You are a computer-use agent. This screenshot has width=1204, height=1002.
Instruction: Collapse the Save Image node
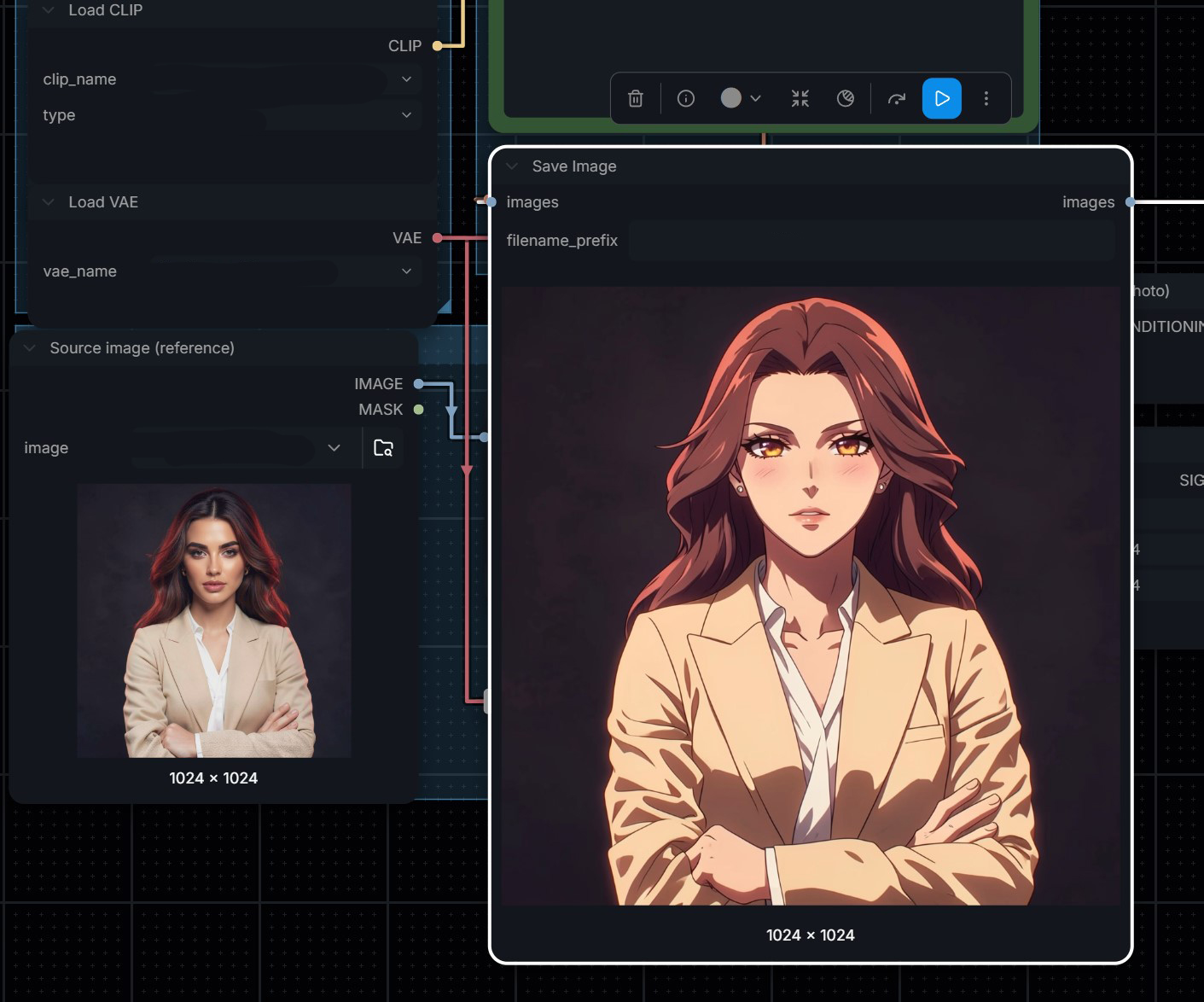pos(512,166)
